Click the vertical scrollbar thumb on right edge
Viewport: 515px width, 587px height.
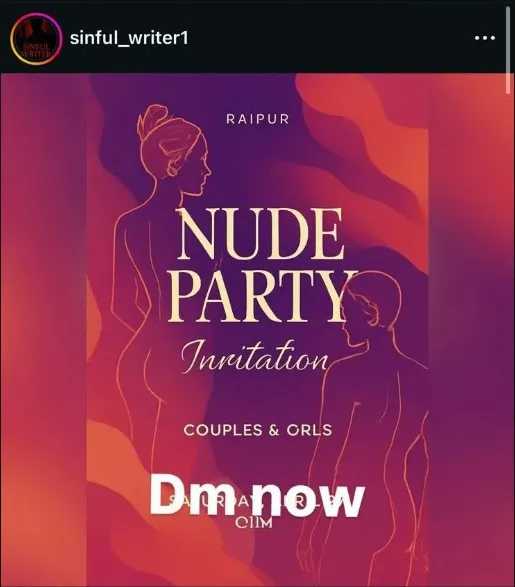(508, 51)
